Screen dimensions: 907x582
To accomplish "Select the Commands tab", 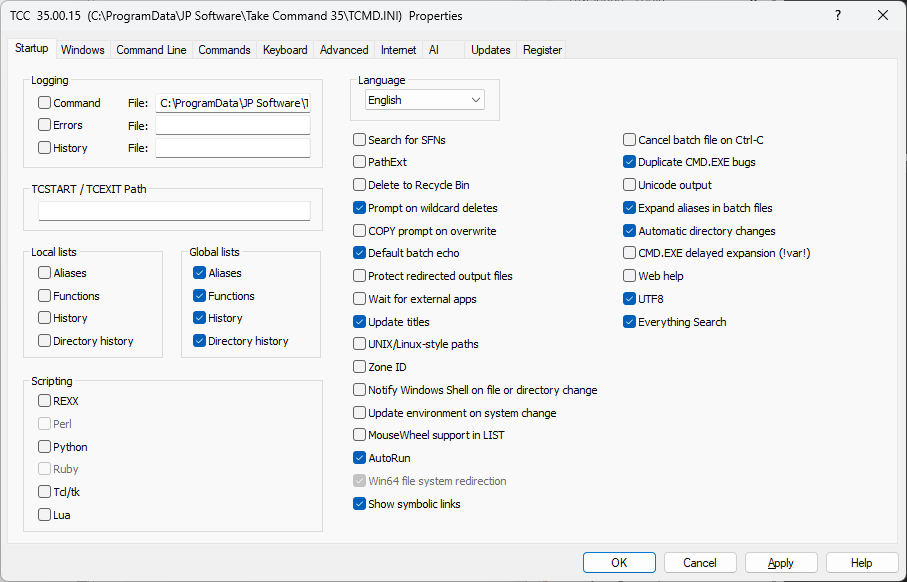I will (x=224, y=50).
